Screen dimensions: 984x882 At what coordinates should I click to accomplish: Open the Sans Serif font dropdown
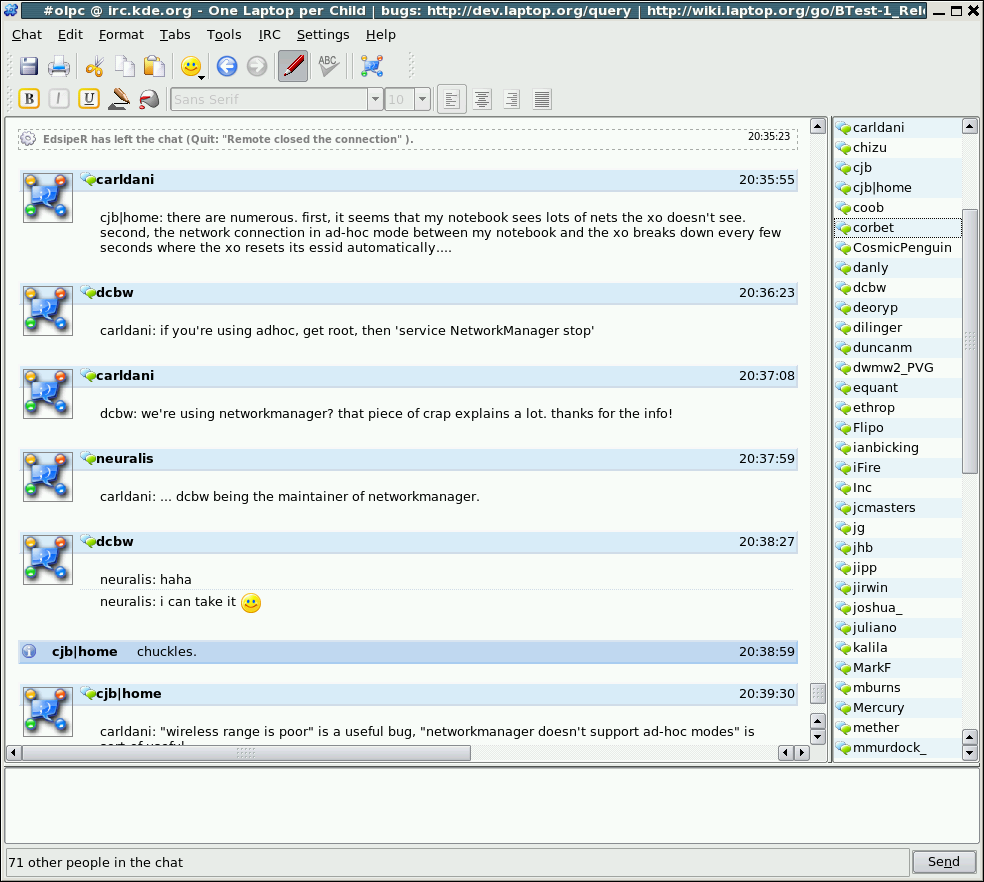(376, 99)
